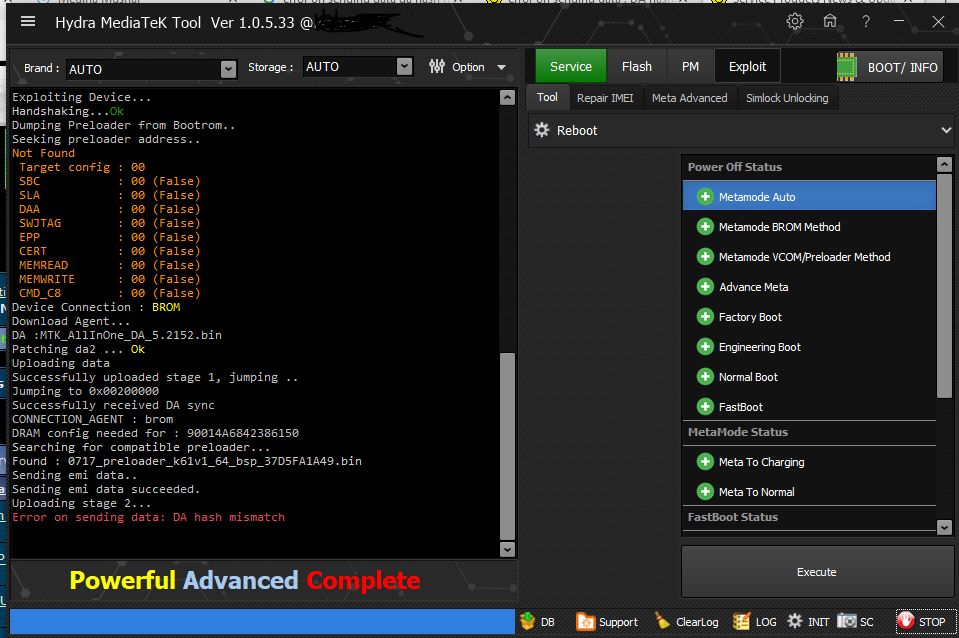Click the LOG icon
The height and width of the screenshot is (638, 959).
741,621
